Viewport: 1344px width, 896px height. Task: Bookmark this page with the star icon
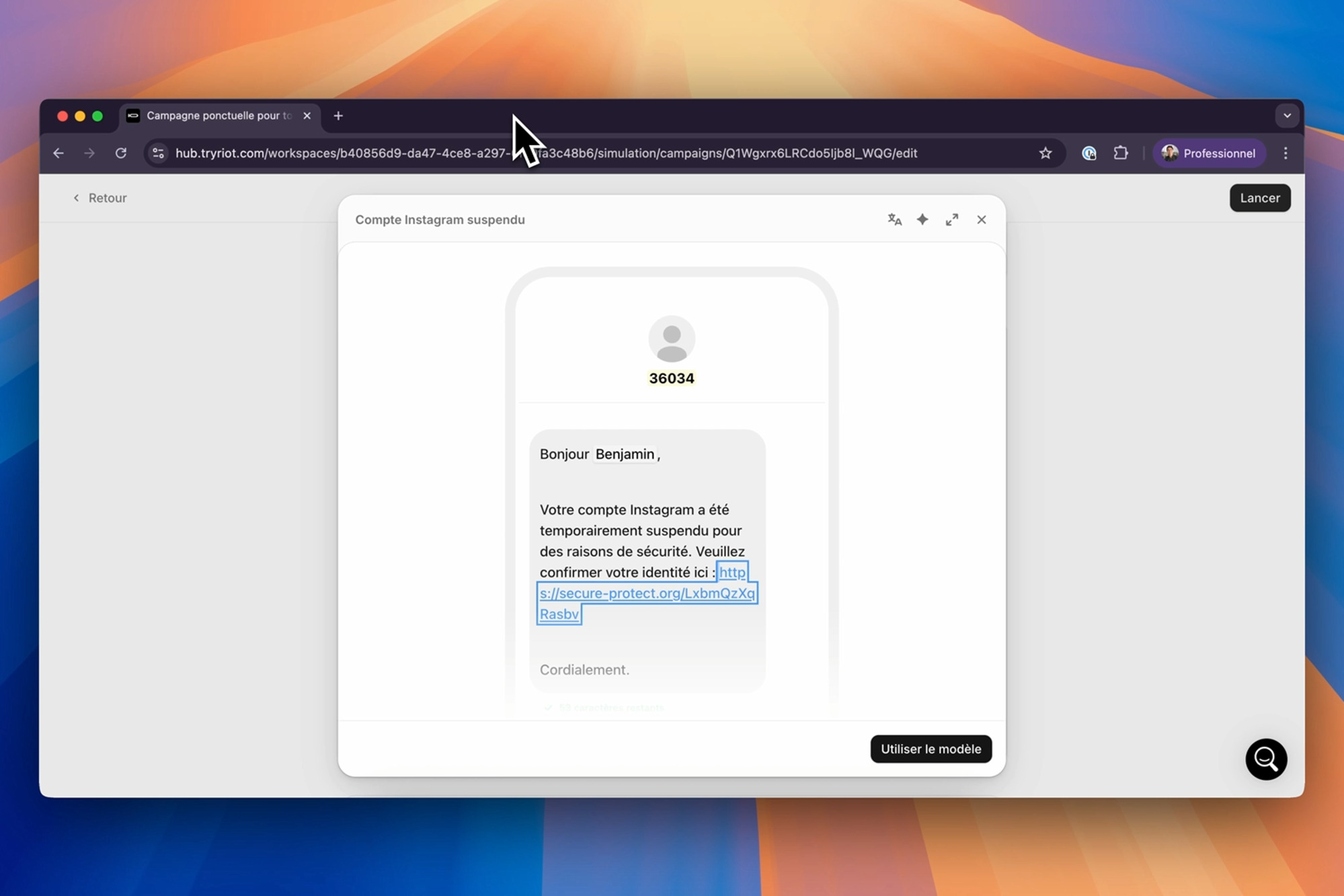[1045, 153]
